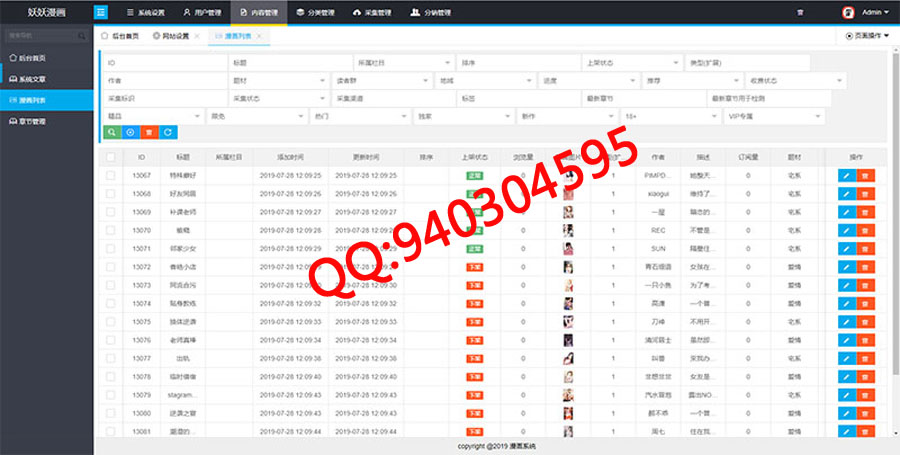The width and height of the screenshot is (900, 455).
Task: Click the green search button in filter bar
Action: pyautogui.click(x=112, y=132)
